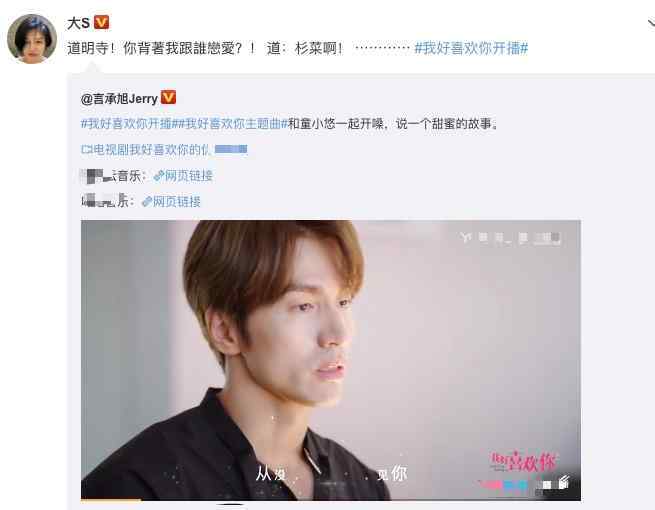655x510 pixels.
Task: Play the video thumbnail of the man
Action: click(330, 360)
